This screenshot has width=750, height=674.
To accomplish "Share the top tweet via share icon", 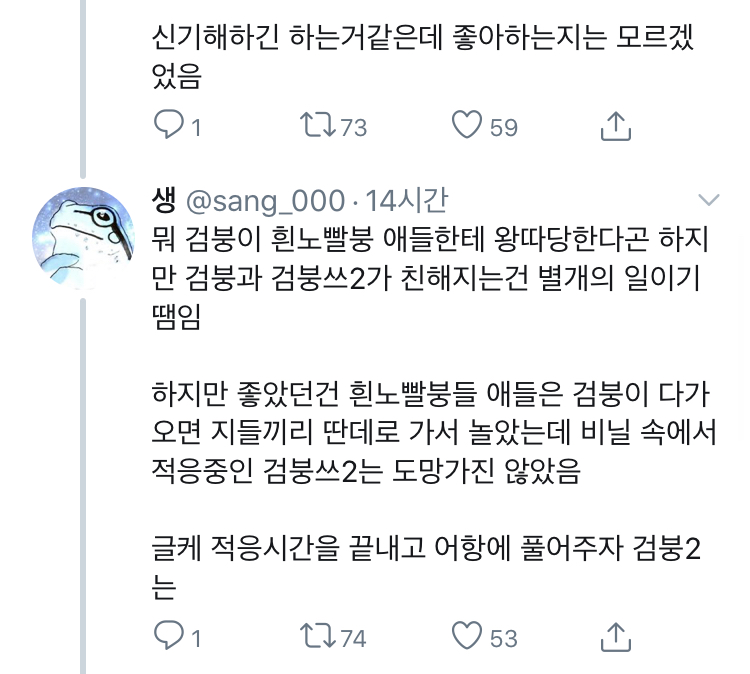I will pos(615,125).
